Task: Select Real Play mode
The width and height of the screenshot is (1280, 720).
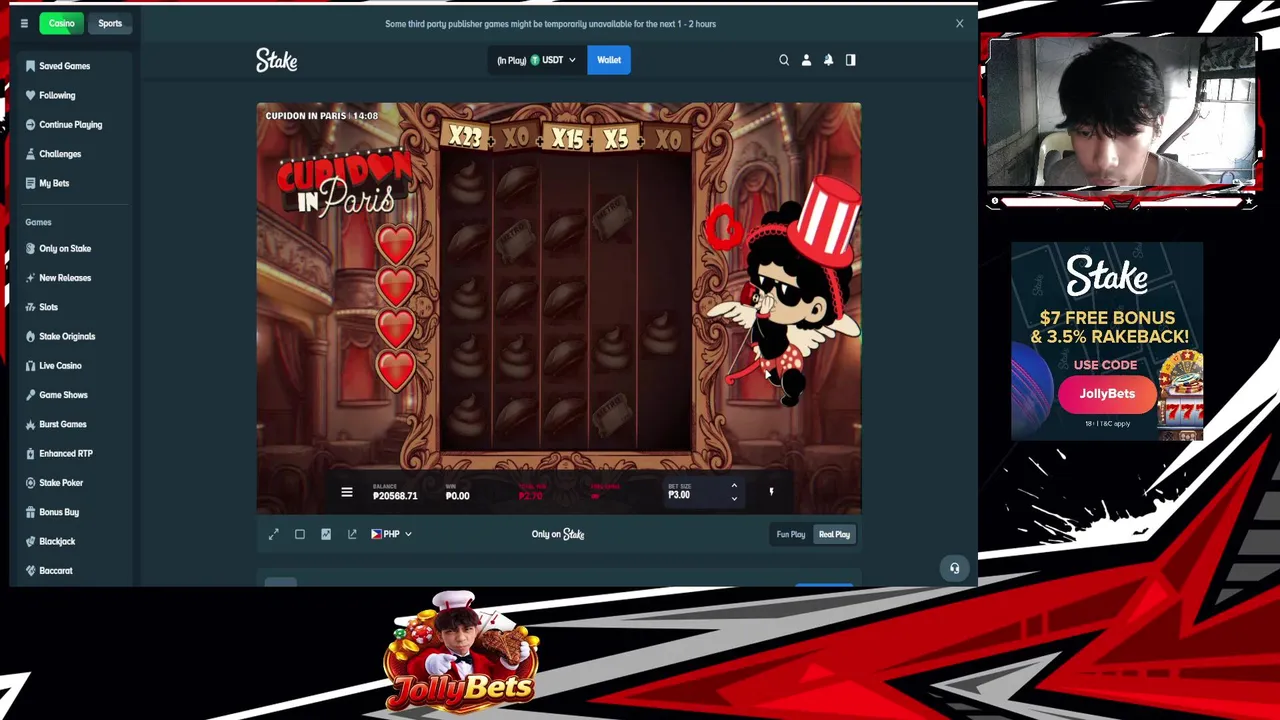Action: [x=834, y=534]
